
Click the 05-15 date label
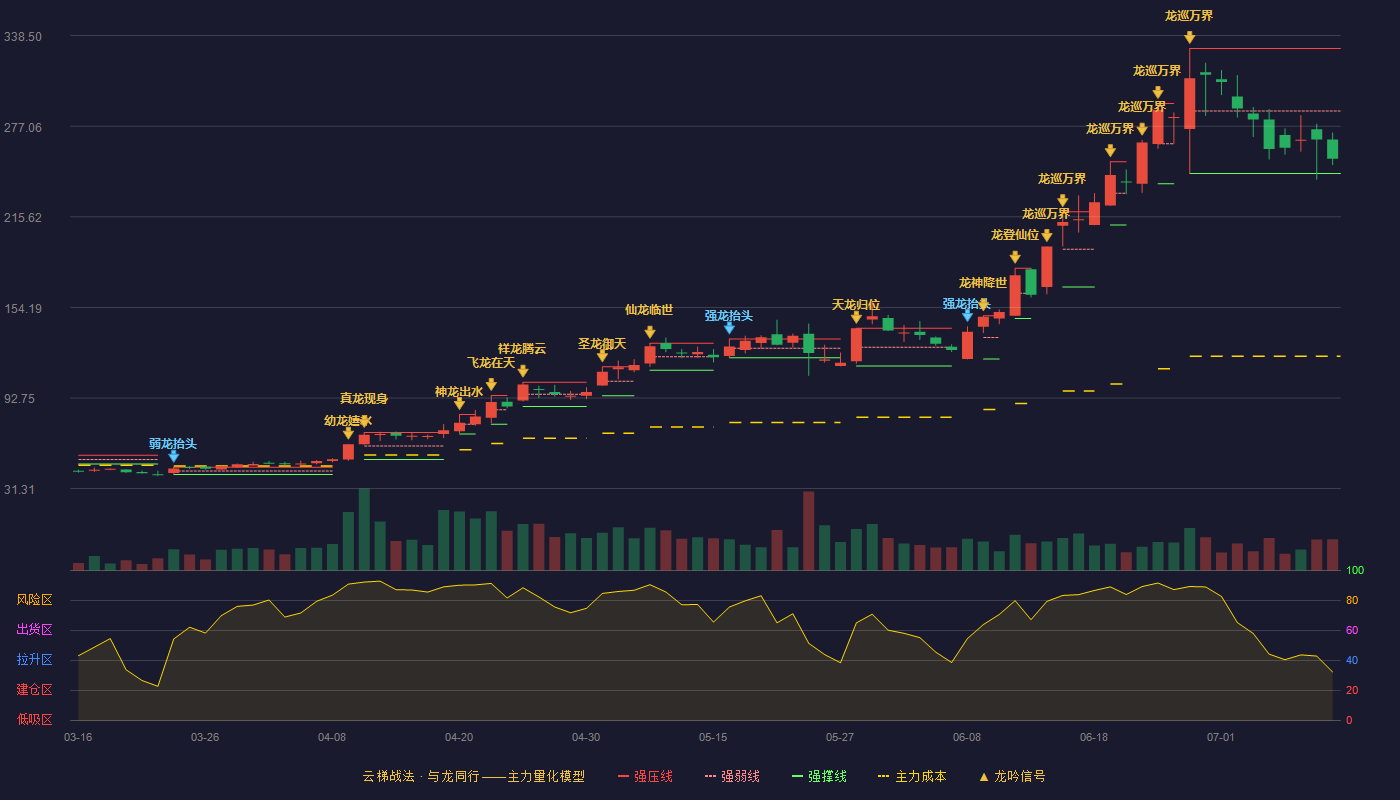click(x=713, y=737)
